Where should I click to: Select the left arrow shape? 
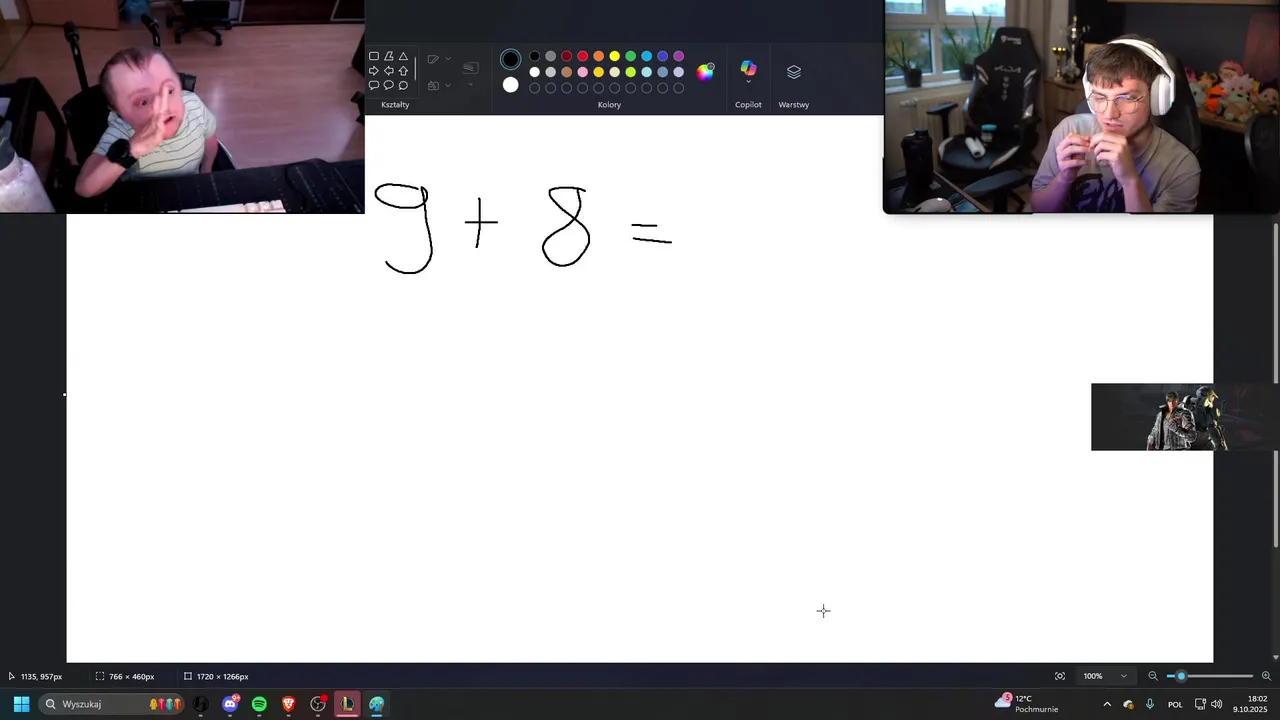coord(389,71)
